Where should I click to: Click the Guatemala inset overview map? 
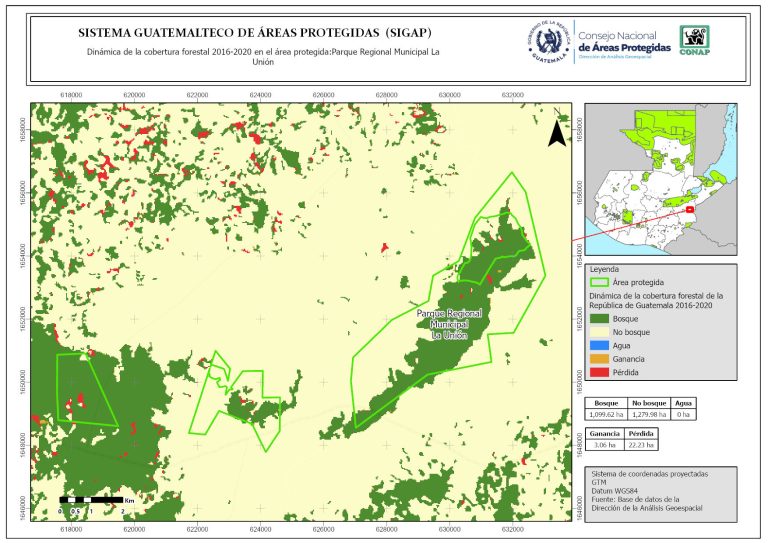[660, 181]
